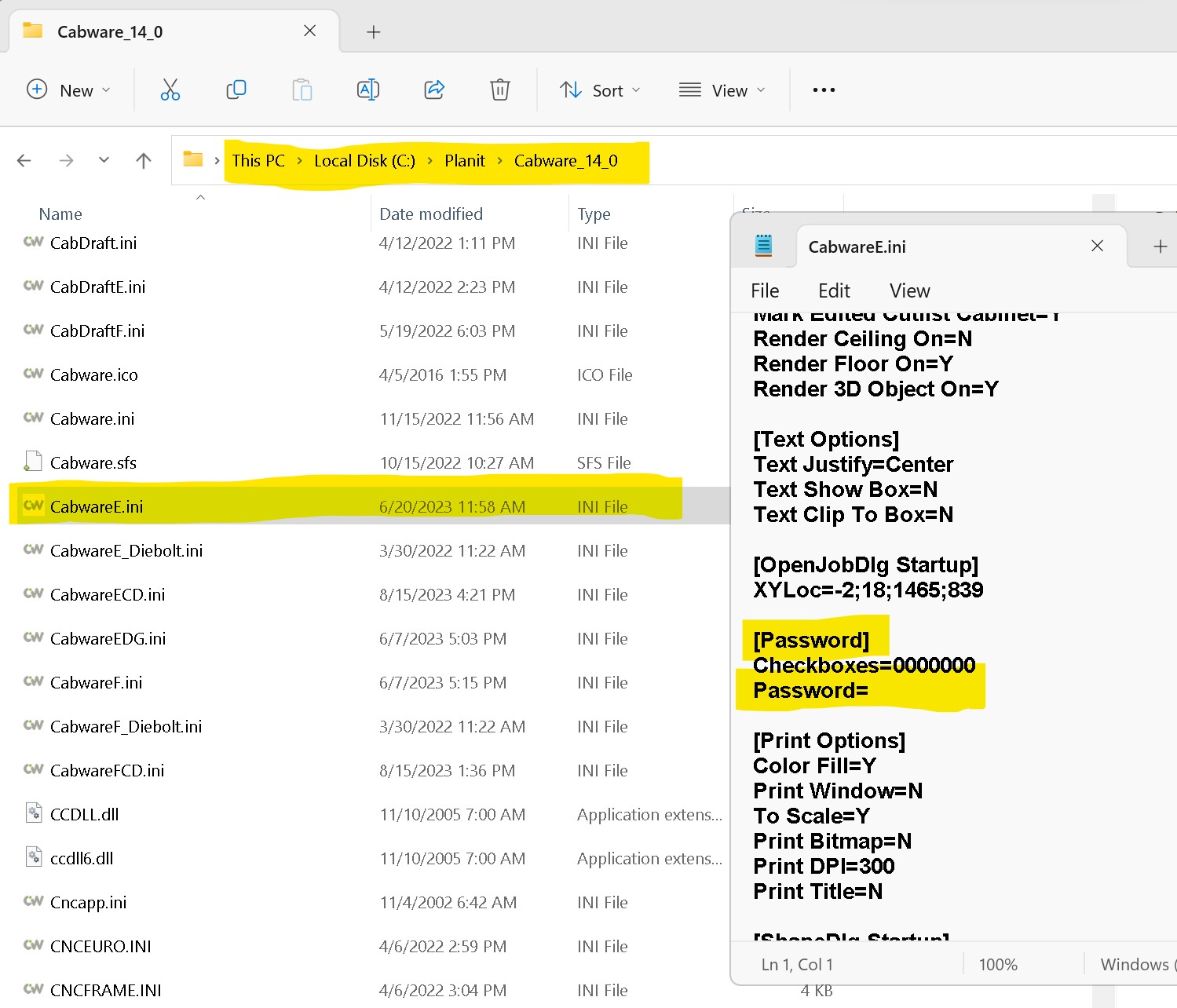Open the New item dropdown
The width and height of the screenshot is (1177, 1008).
pyautogui.click(x=69, y=90)
